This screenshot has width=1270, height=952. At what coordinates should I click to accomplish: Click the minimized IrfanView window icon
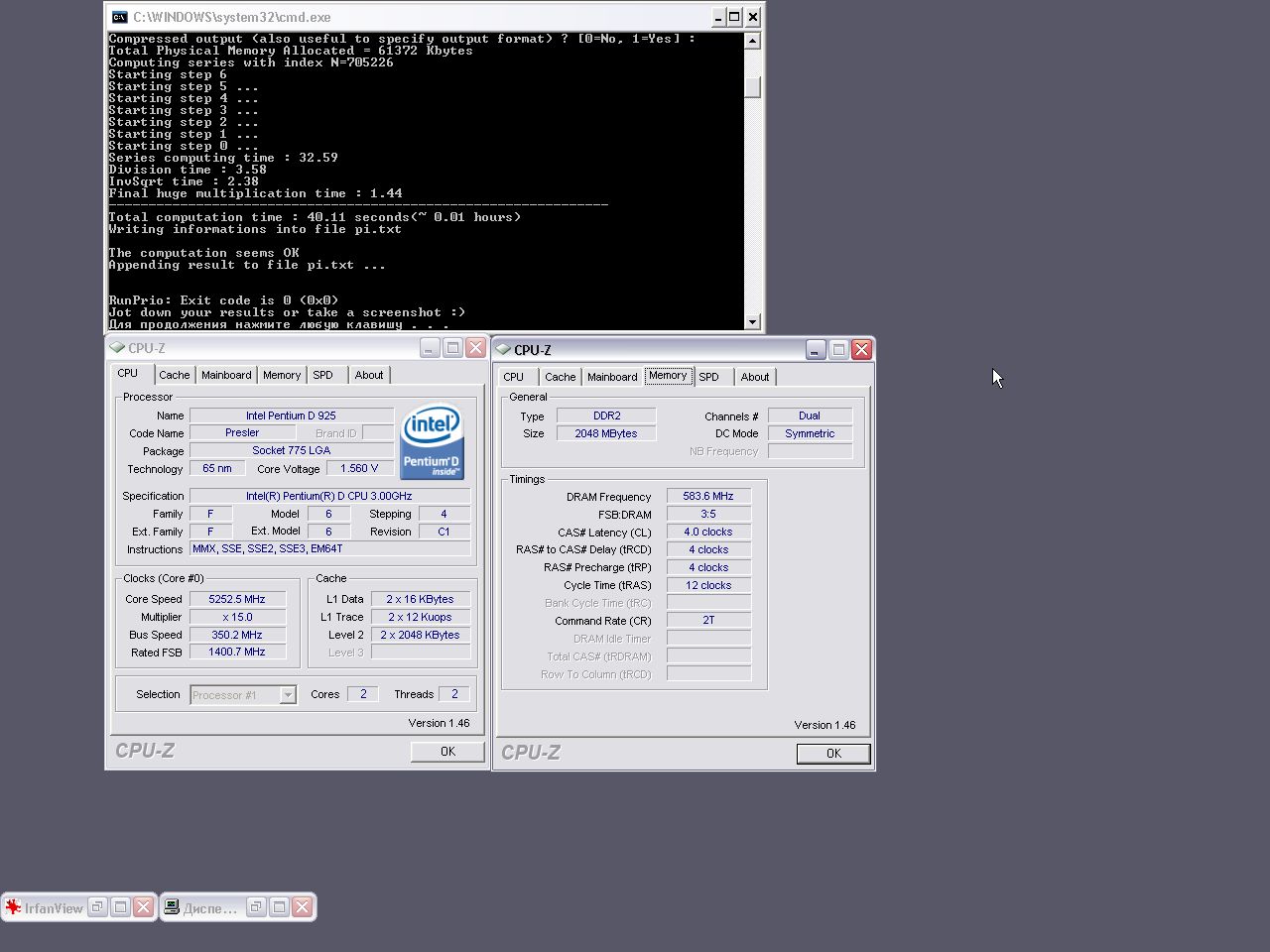(13, 907)
